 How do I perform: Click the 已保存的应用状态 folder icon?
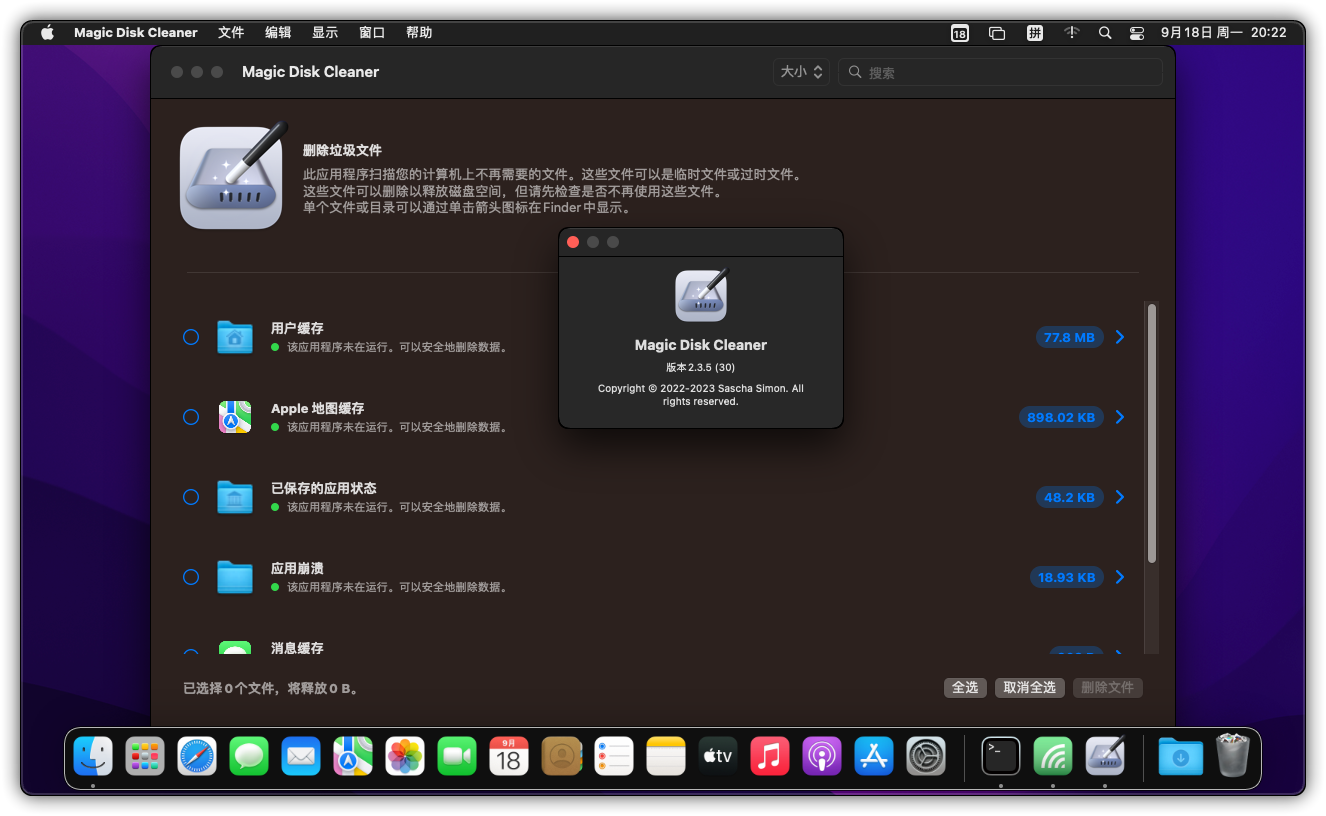(235, 497)
